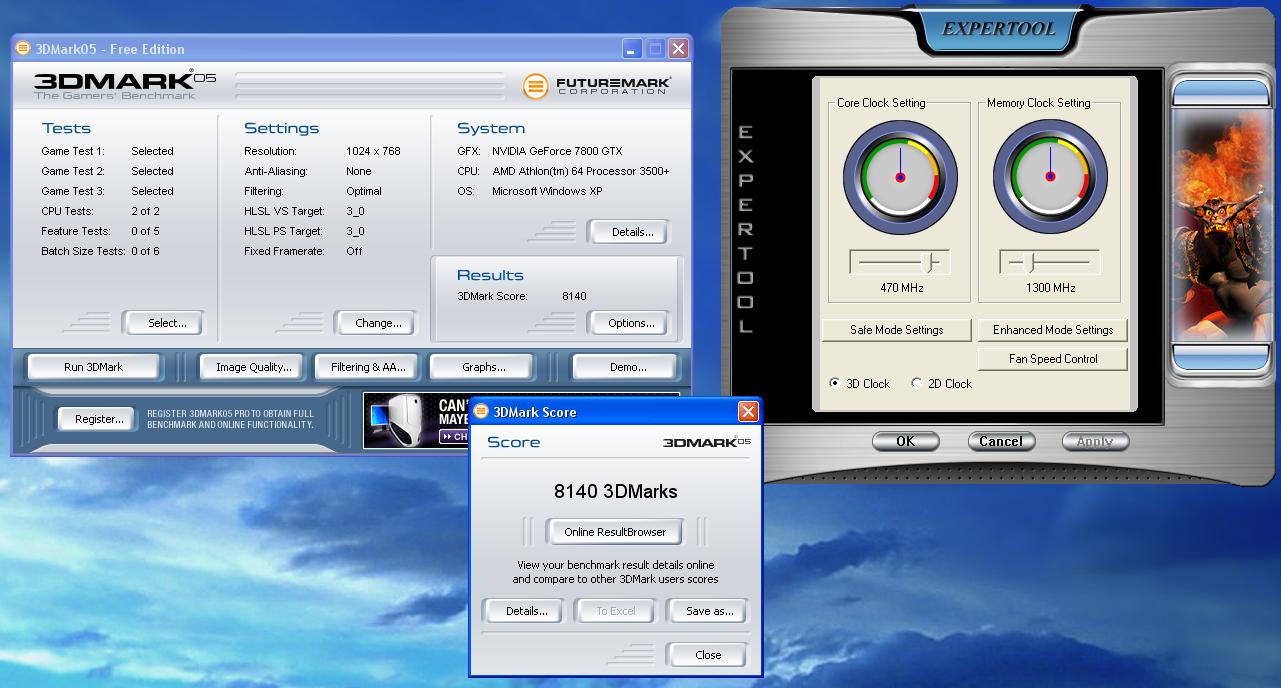The image size is (1281, 688).
Task: Click the EXPERTOOL title banner
Action: click(x=999, y=29)
